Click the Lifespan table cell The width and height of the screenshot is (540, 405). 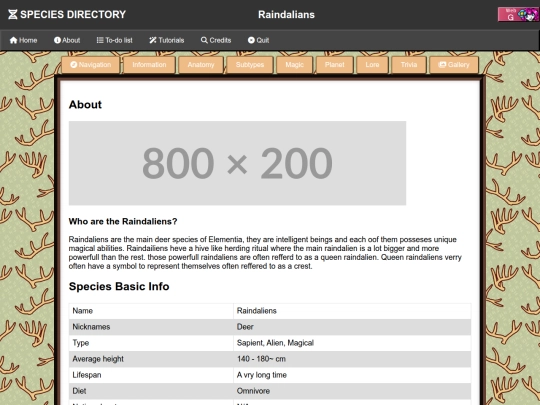click(151, 375)
